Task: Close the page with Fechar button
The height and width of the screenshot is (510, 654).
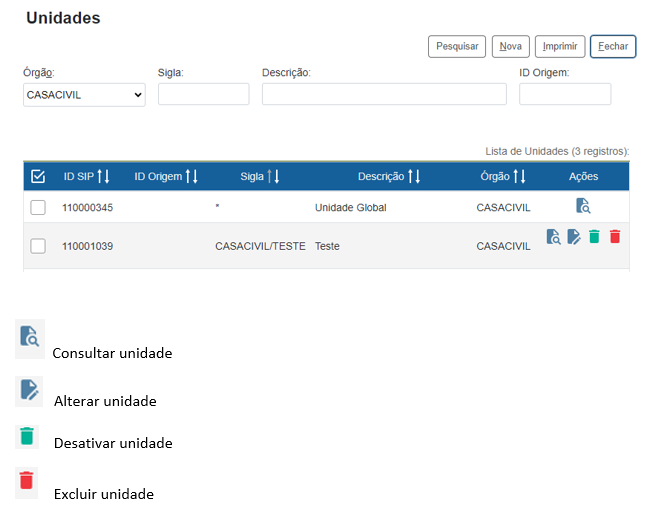Action: (x=613, y=47)
